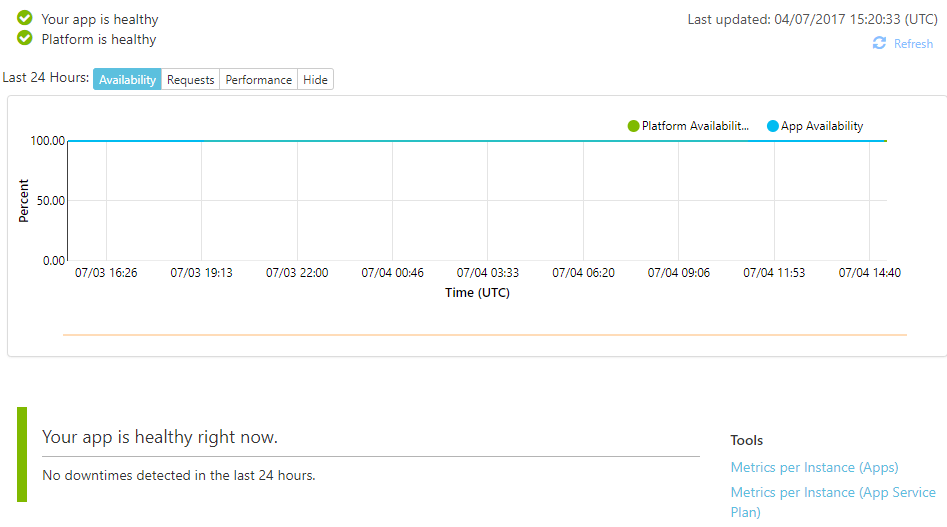Select the Availability tab
The width and height of the screenshot is (947, 527).
click(127, 80)
